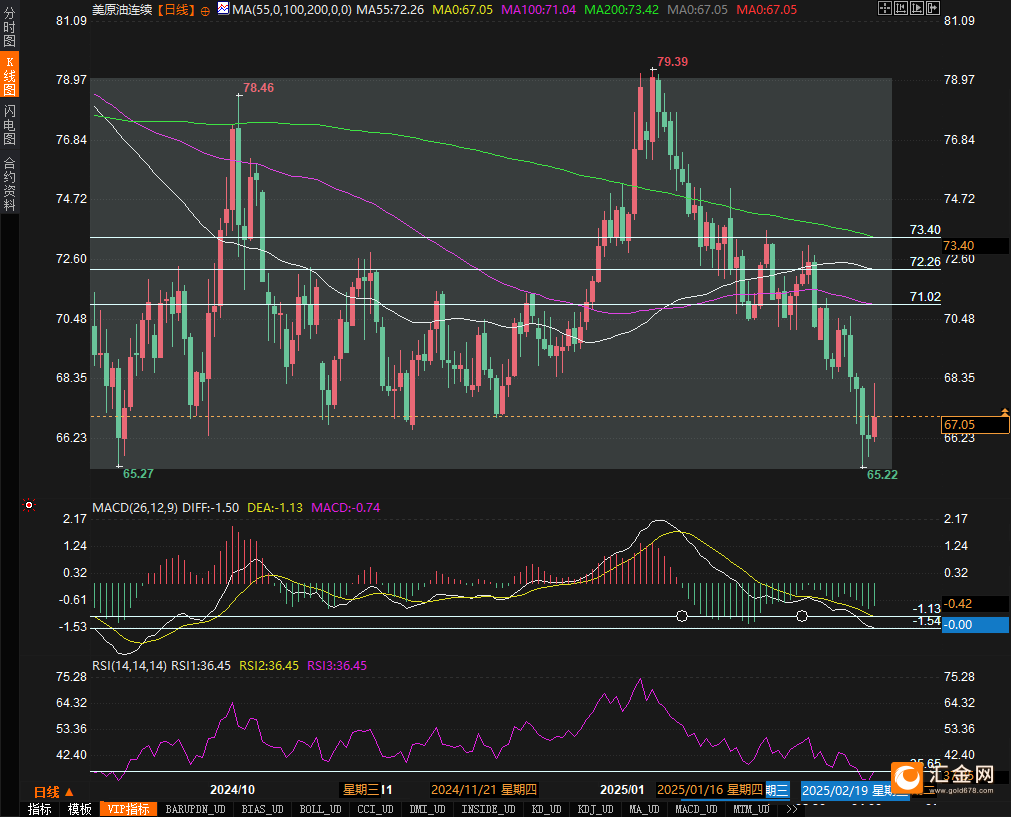Apply the BIAS_UD indicator
The height and width of the screenshot is (817, 1011).
point(262,809)
